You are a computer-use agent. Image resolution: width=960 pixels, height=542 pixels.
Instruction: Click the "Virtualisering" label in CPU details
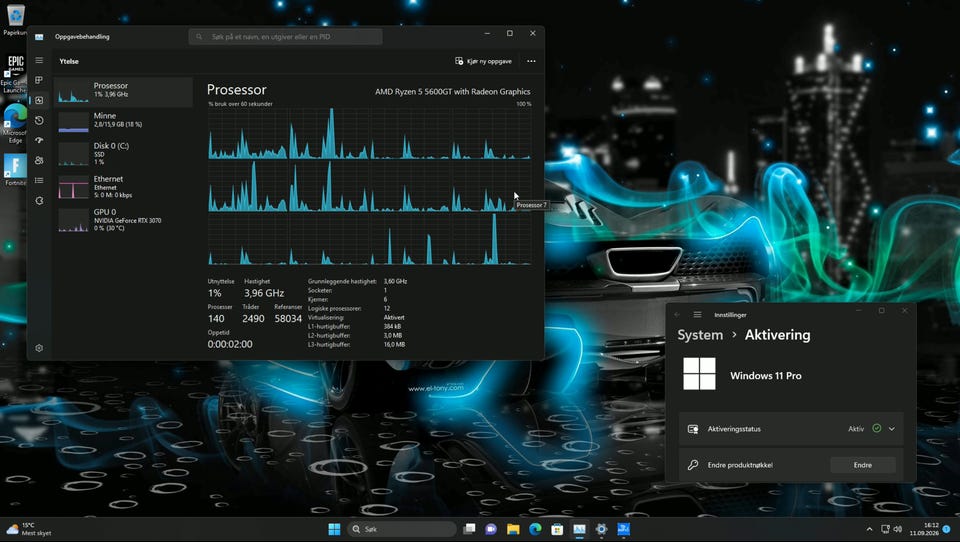pos(326,317)
